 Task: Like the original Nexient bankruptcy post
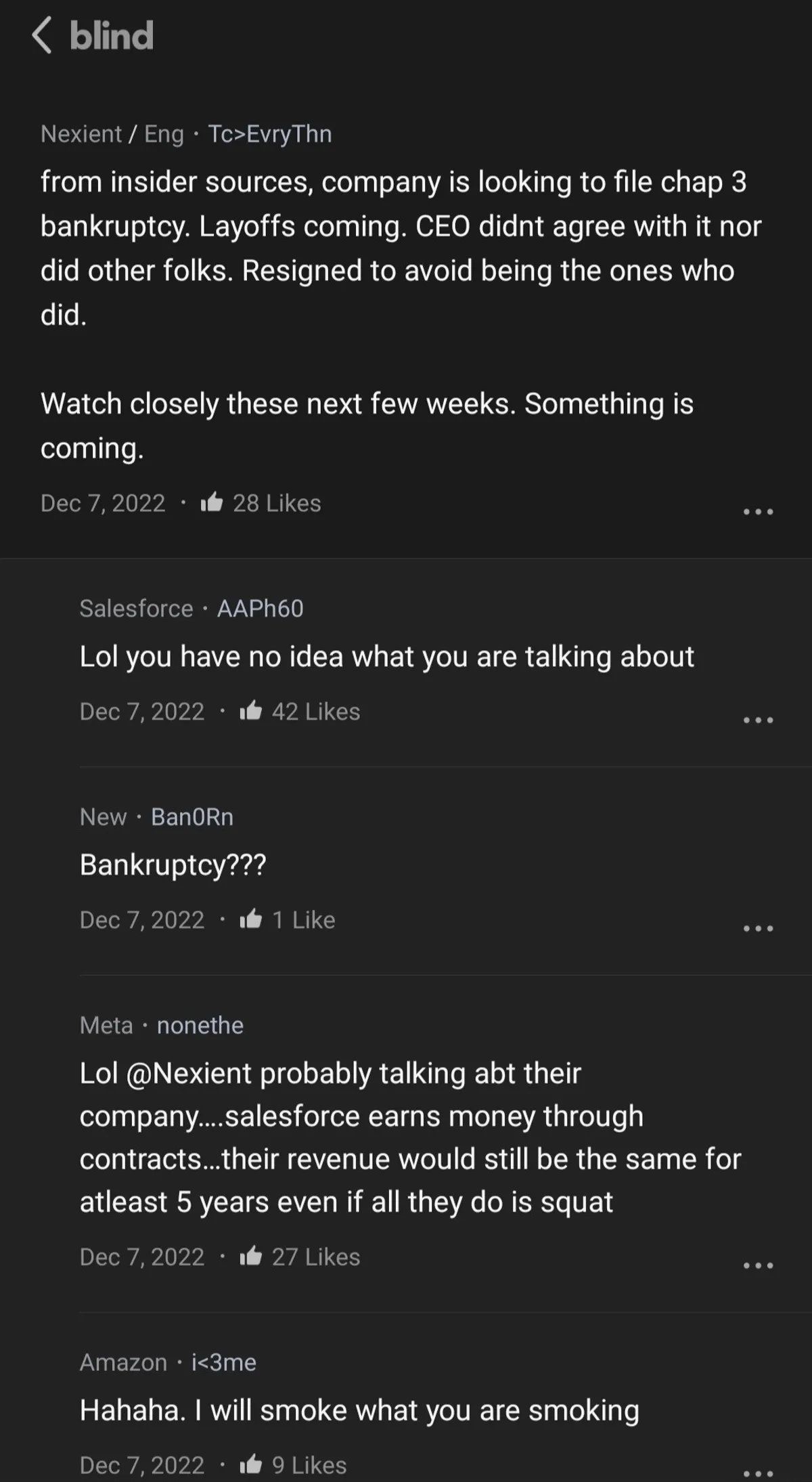pyautogui.click(x=212, y=503)
